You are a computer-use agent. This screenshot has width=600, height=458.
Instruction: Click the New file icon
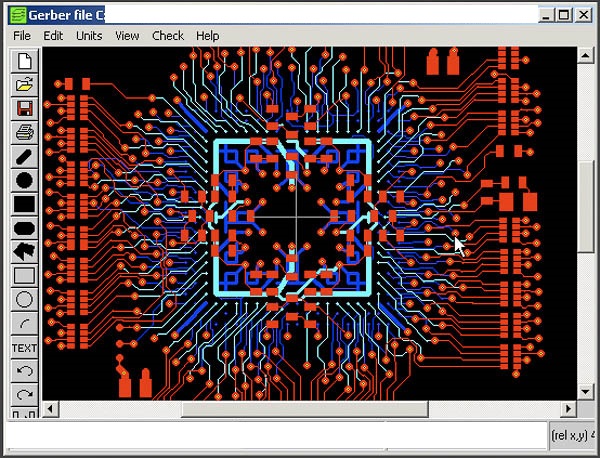24,61
